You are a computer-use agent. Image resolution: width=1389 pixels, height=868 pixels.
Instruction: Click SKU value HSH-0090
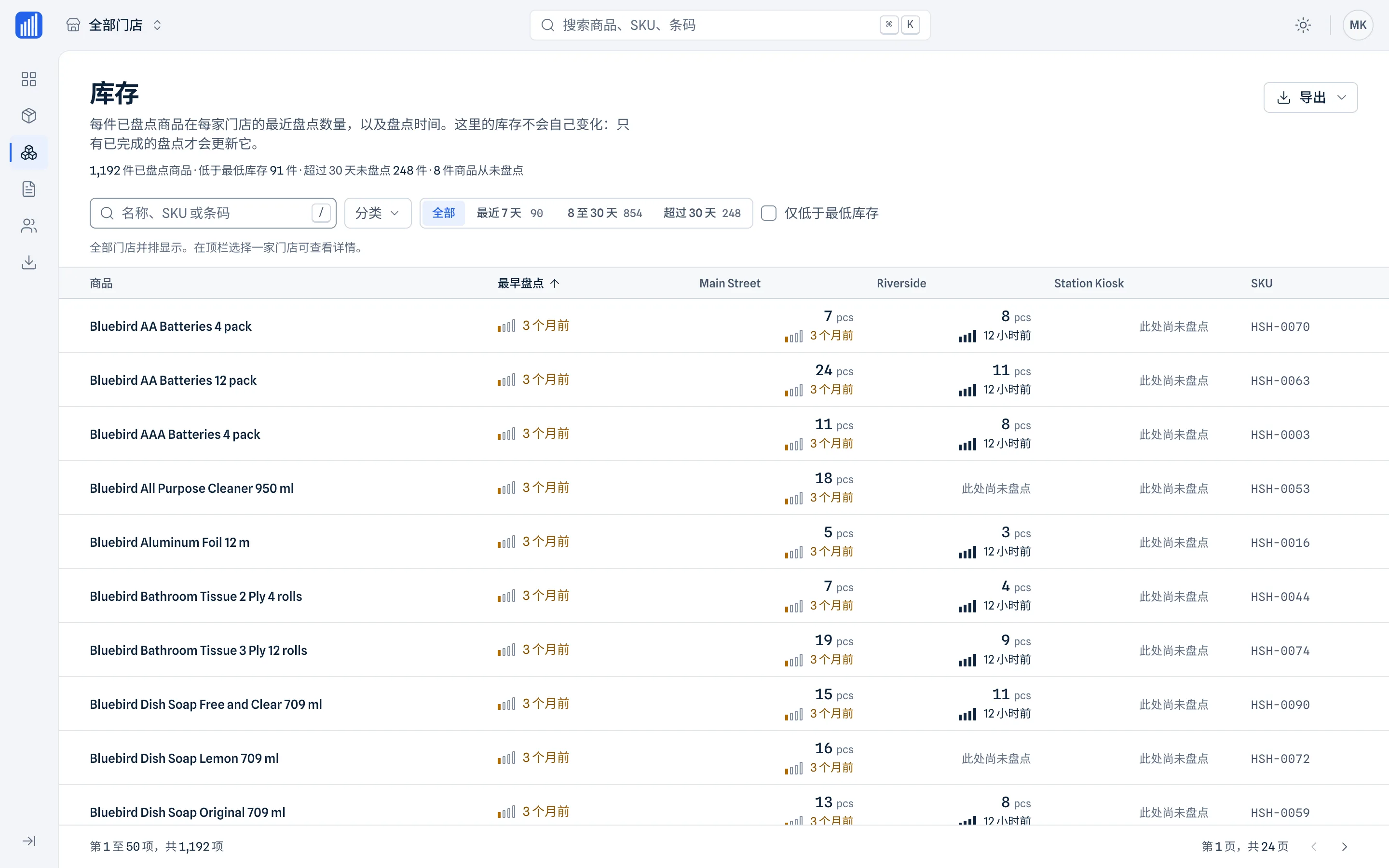tap(1280, 705)
